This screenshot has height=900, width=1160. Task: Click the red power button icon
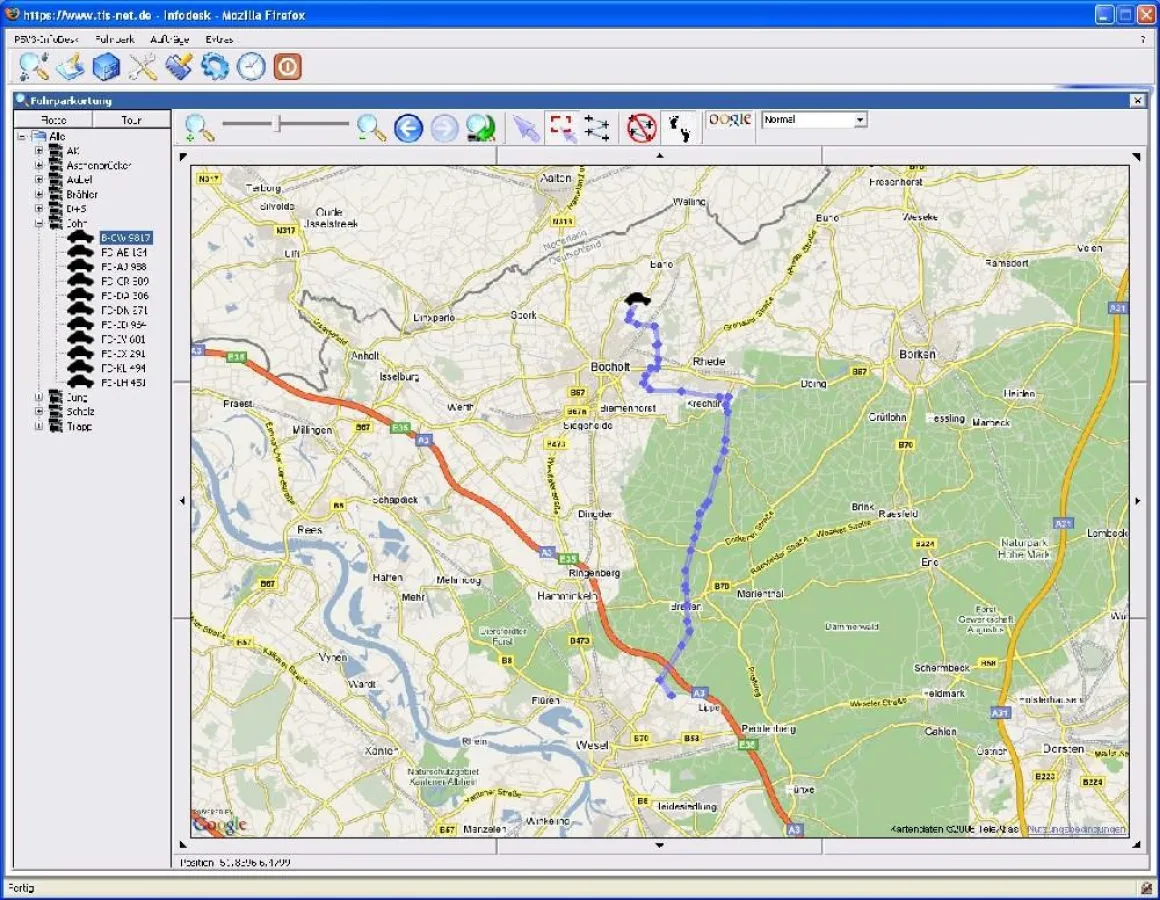click(x=287, y=66)
